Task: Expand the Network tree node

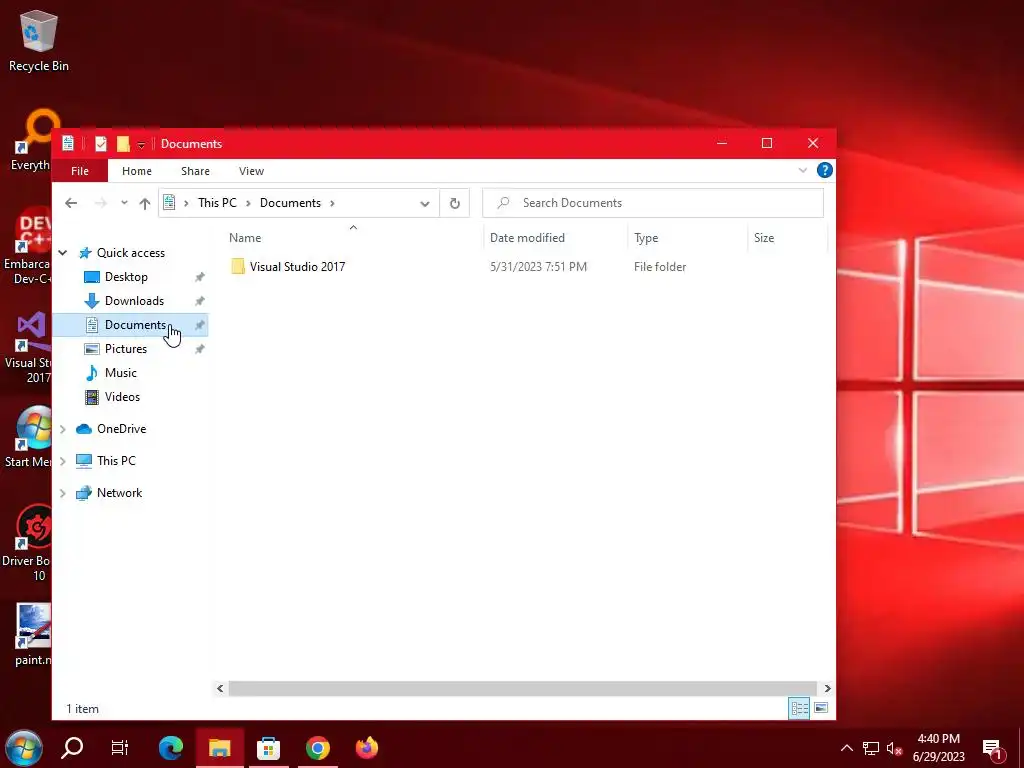Action: point(63,493)
